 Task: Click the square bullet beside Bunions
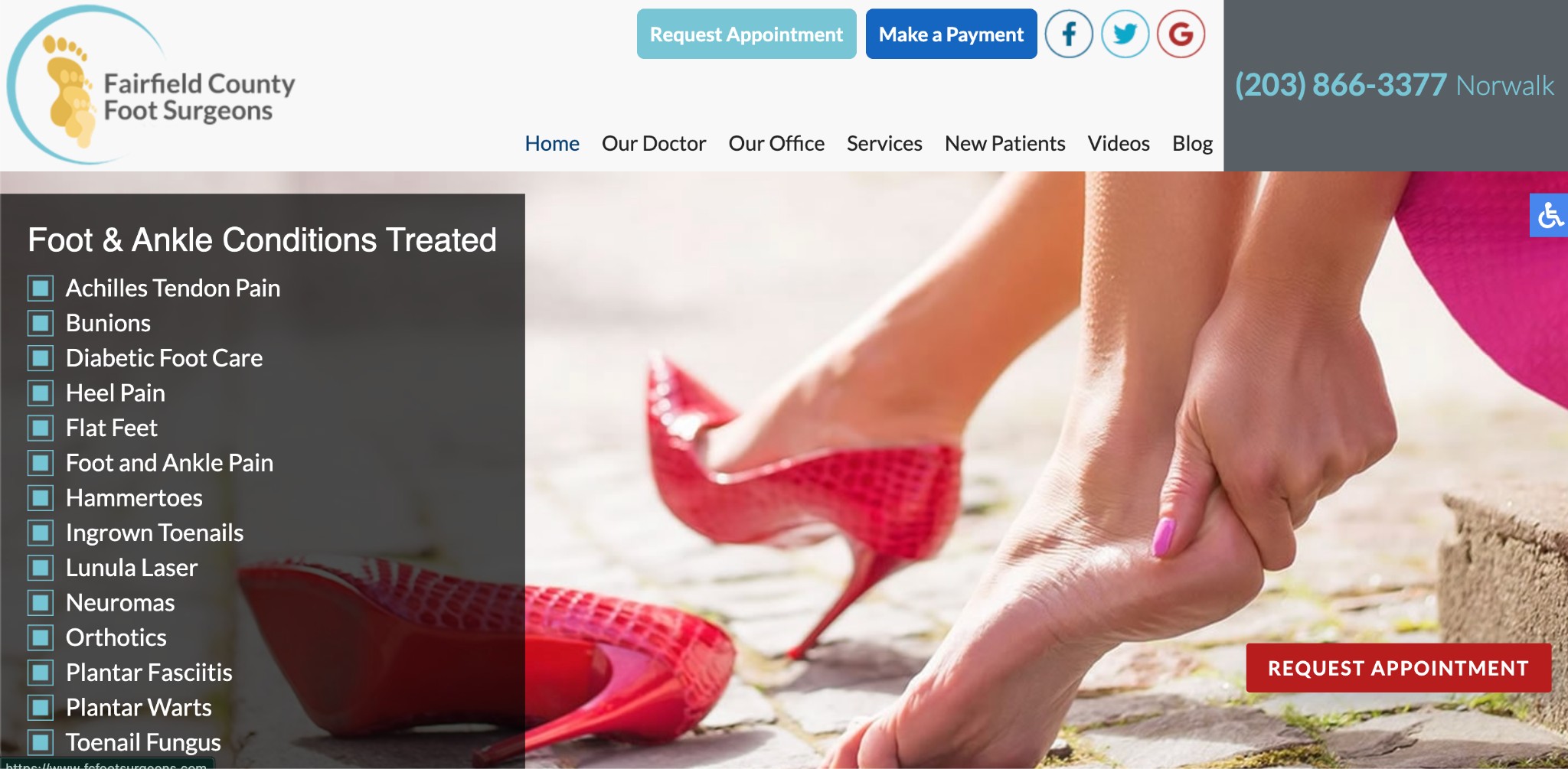coord(41,323)
